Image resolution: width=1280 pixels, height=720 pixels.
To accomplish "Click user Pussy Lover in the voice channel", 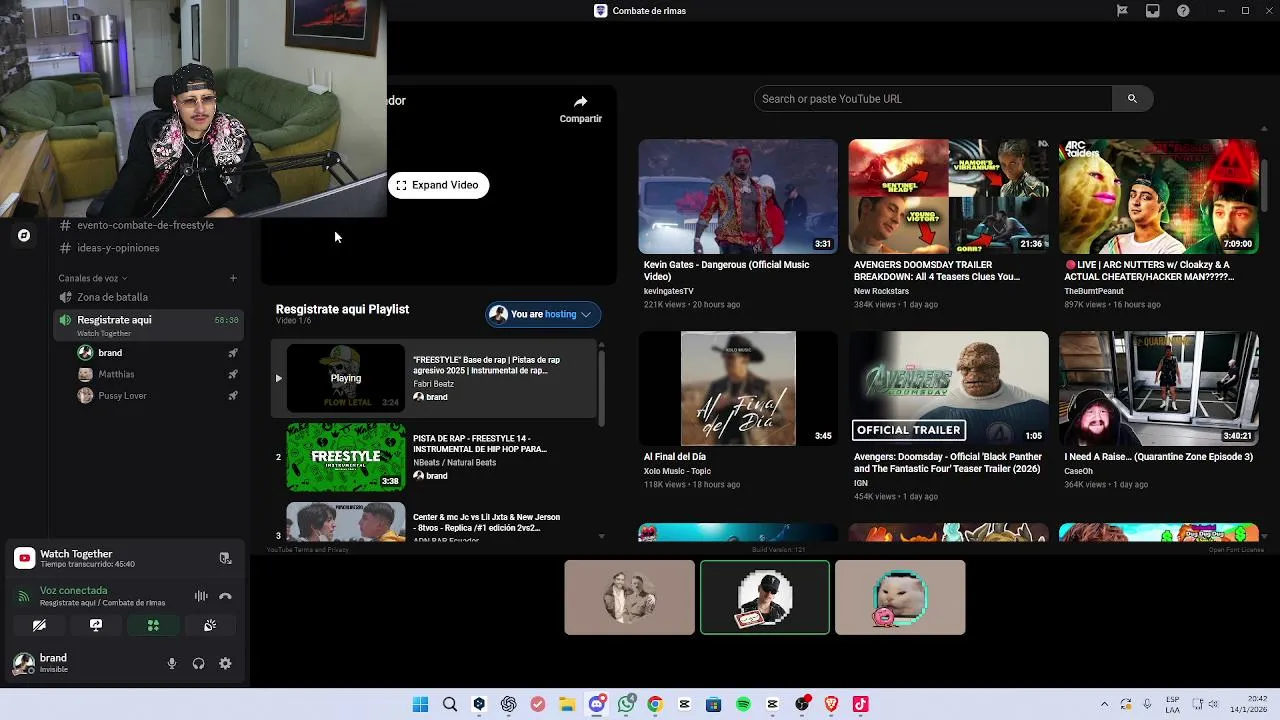I will pos(122,396).
